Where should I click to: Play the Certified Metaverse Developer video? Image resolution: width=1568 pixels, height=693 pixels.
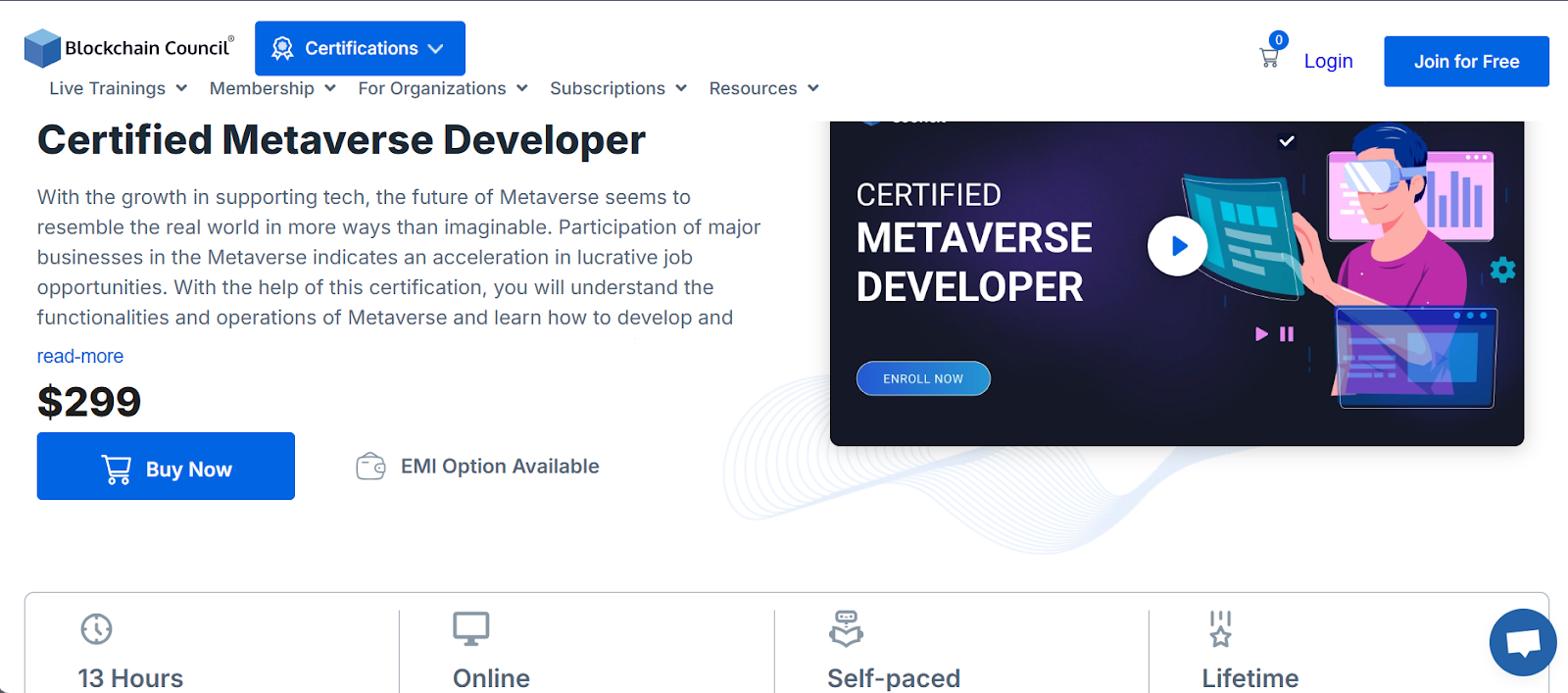pos(1177,245)
